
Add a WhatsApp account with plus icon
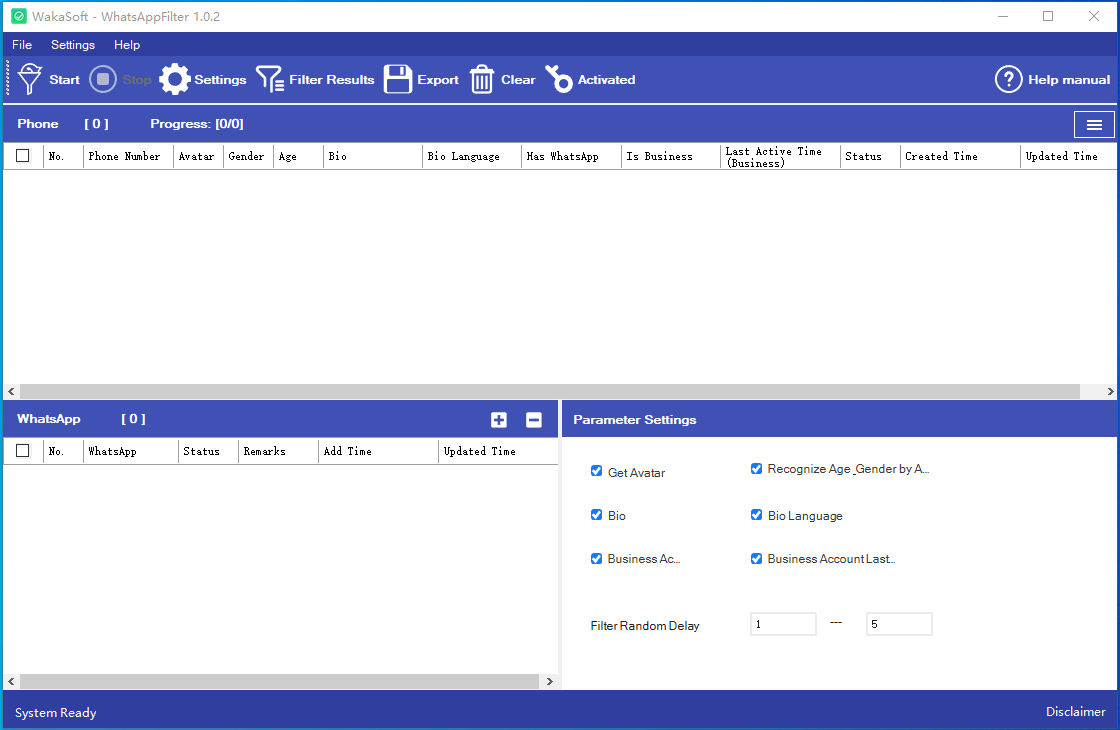[x=499, y=419]
